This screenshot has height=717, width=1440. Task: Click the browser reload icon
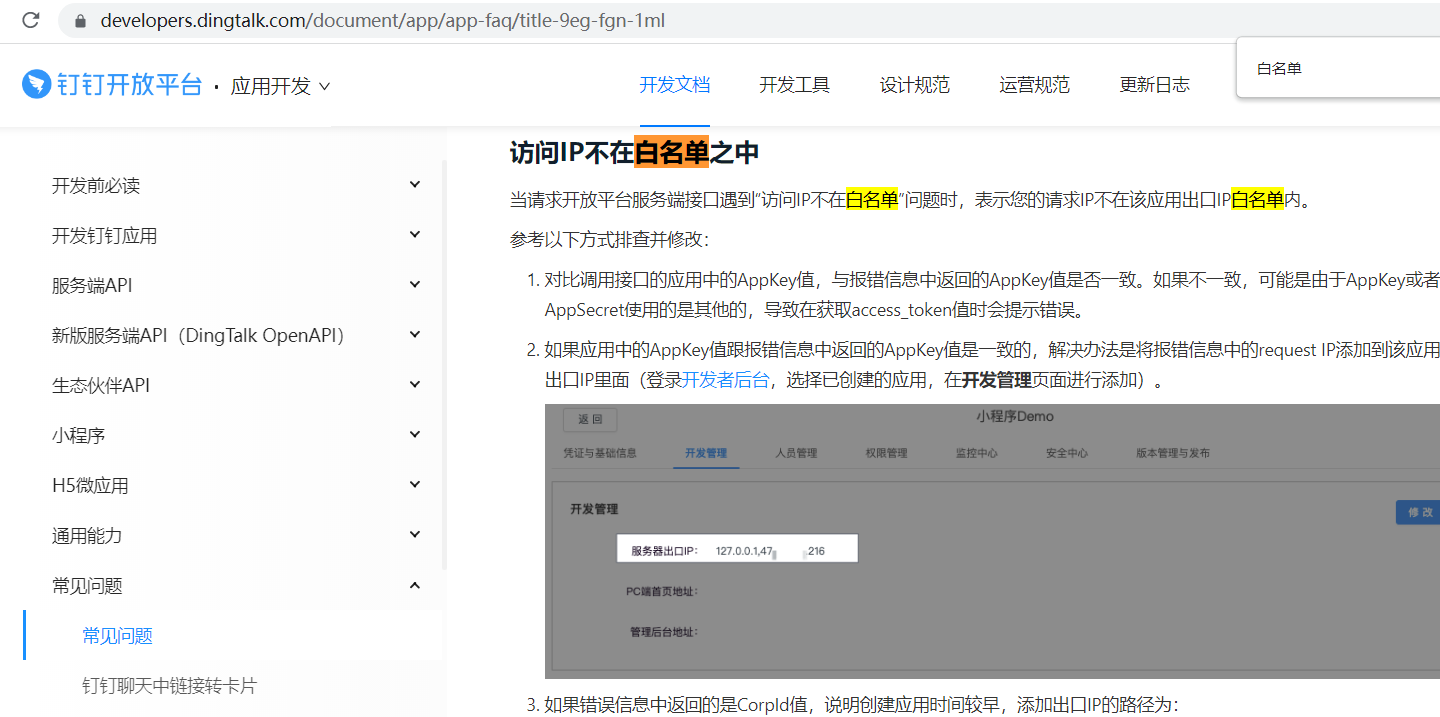[x=31, y=20]
